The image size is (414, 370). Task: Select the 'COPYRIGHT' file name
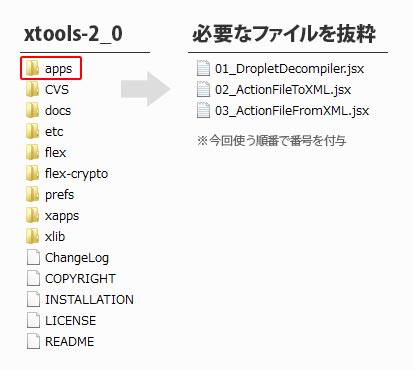pos(80,279)
